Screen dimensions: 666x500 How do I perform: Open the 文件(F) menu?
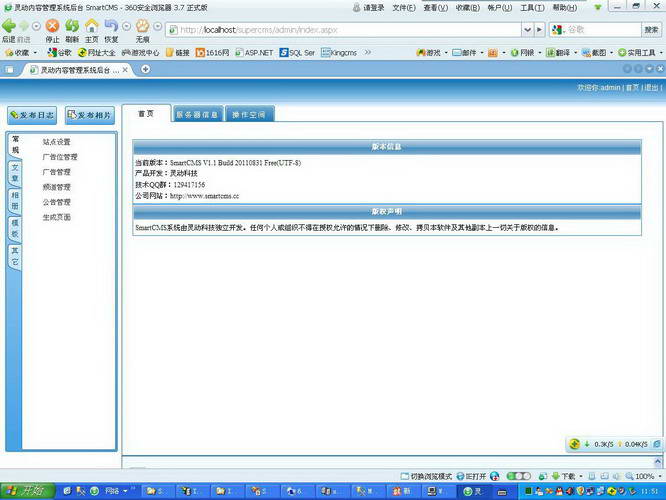404,8
